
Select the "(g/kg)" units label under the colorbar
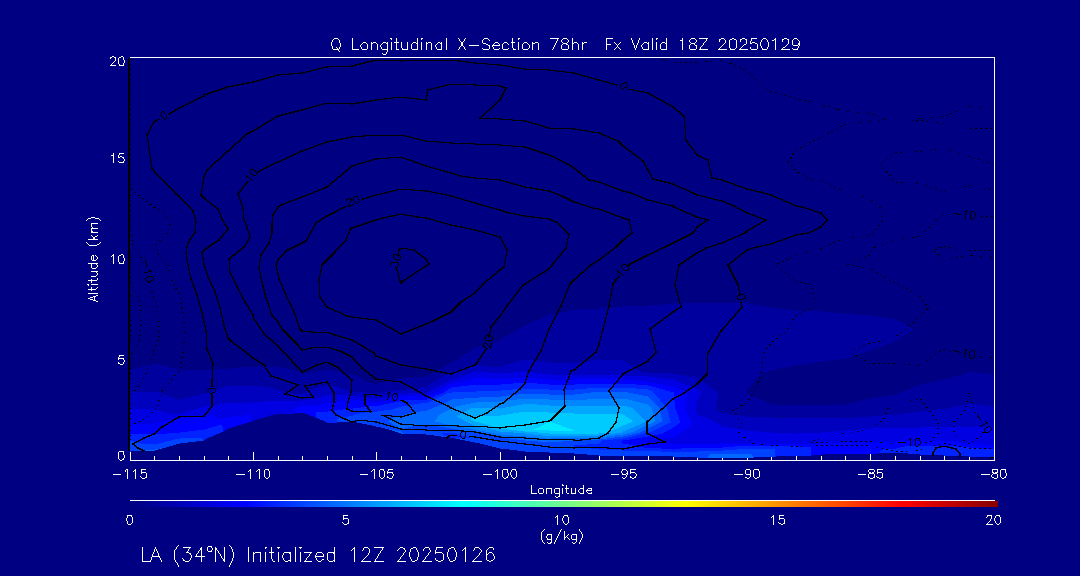[x=562, y=535]
